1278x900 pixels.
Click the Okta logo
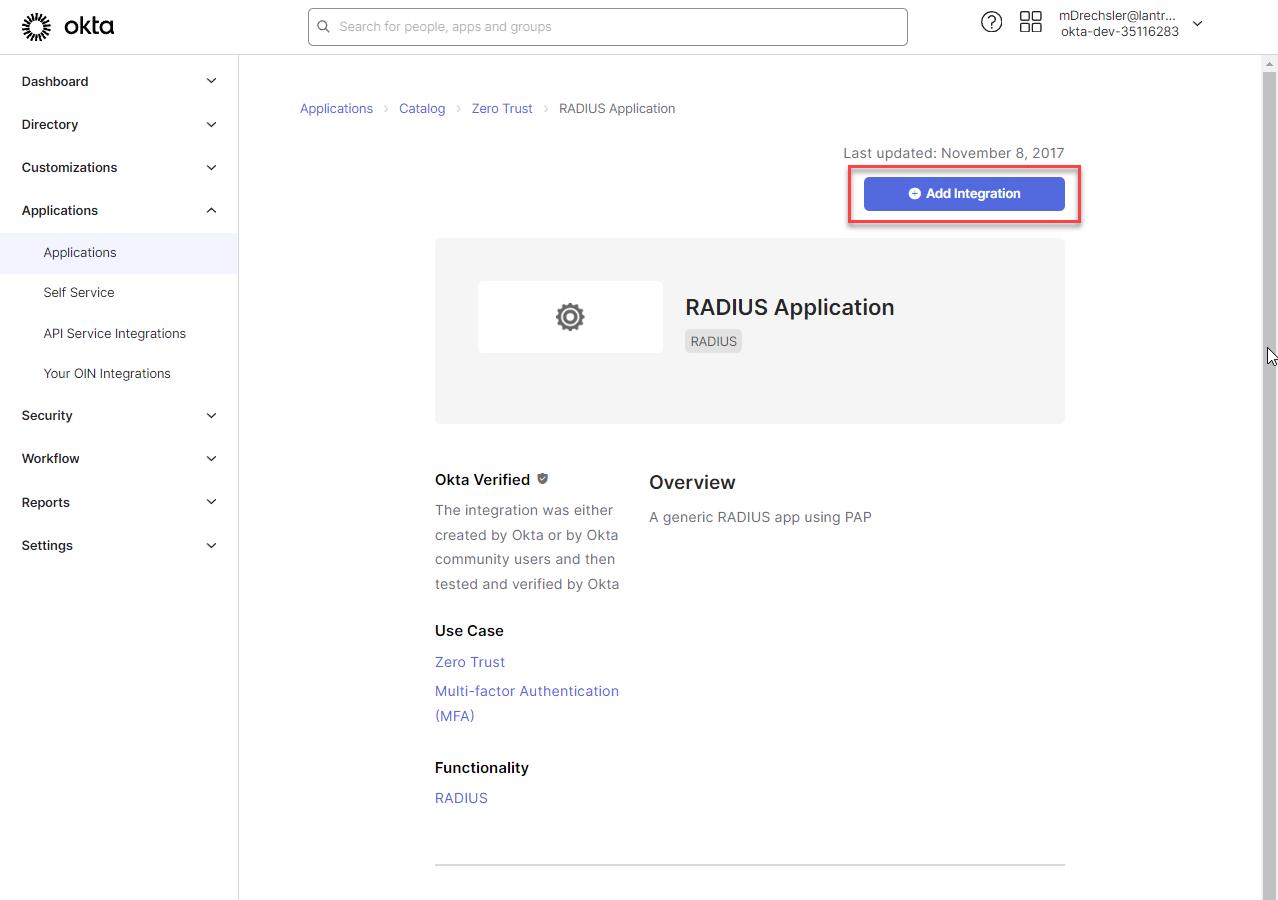(68, 27)
